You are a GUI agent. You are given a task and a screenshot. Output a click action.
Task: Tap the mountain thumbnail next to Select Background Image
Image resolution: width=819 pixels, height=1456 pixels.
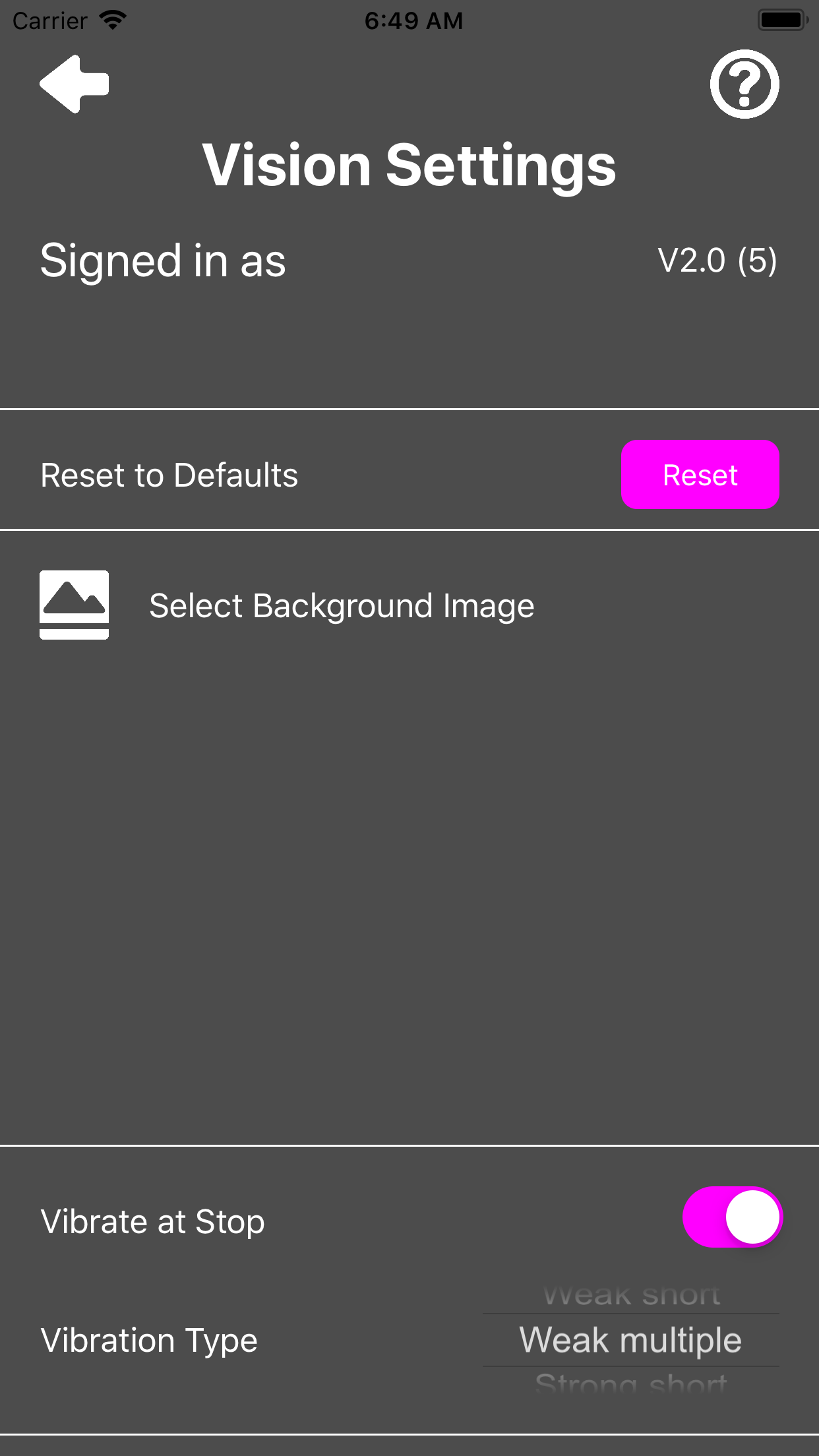coord(74,604)
